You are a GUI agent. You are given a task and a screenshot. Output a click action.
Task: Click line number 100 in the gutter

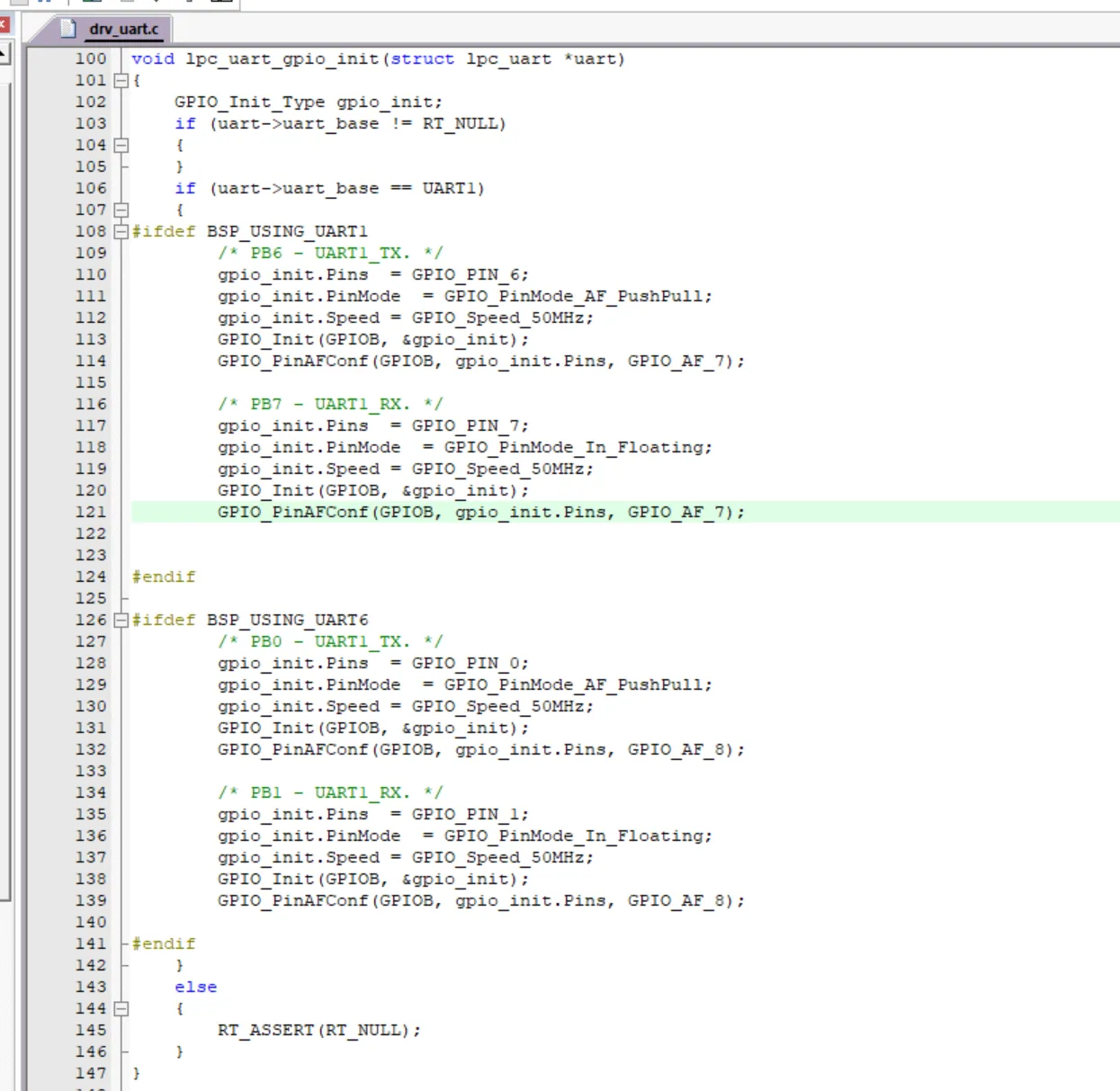pyautogui.click(x=91, y=58)
